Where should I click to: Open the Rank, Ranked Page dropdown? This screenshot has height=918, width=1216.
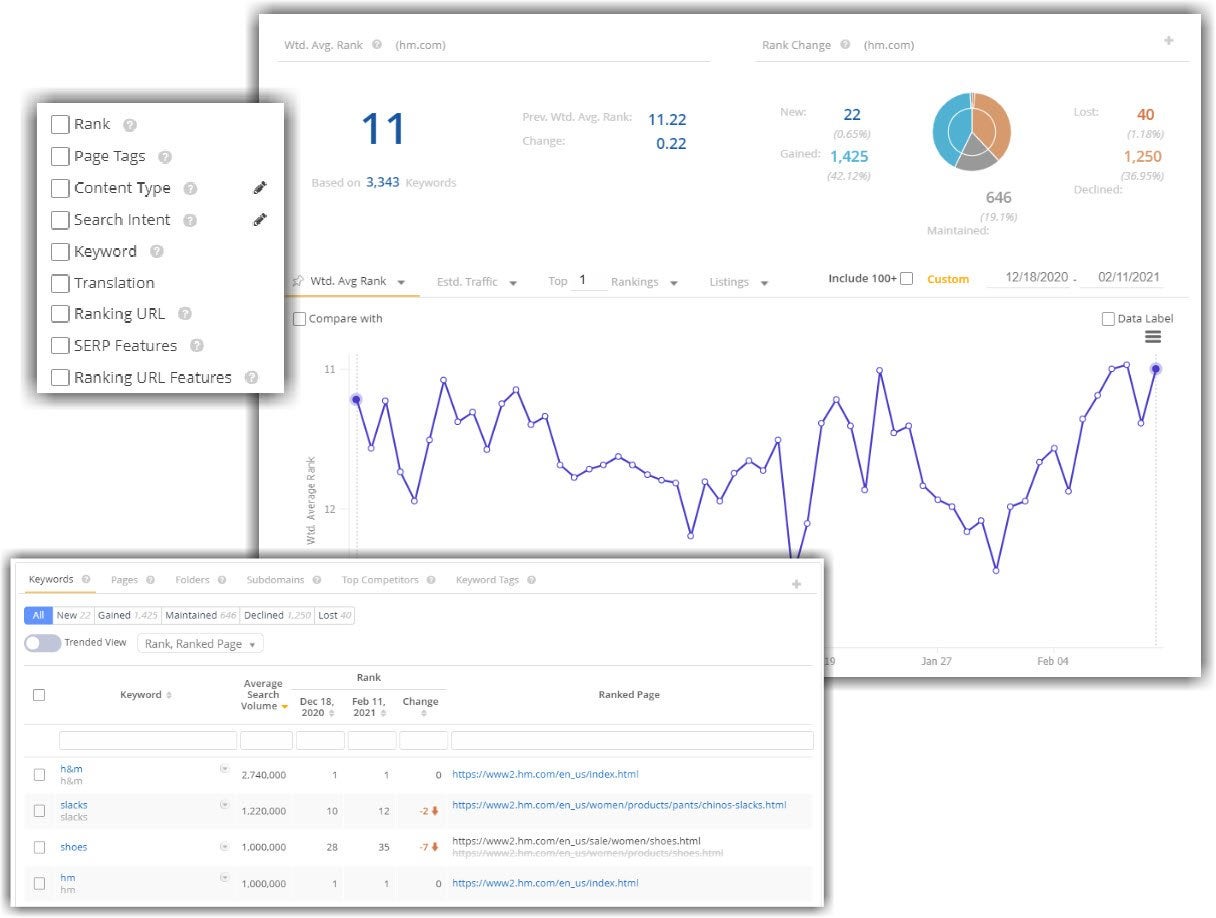[x=200, y=643]
